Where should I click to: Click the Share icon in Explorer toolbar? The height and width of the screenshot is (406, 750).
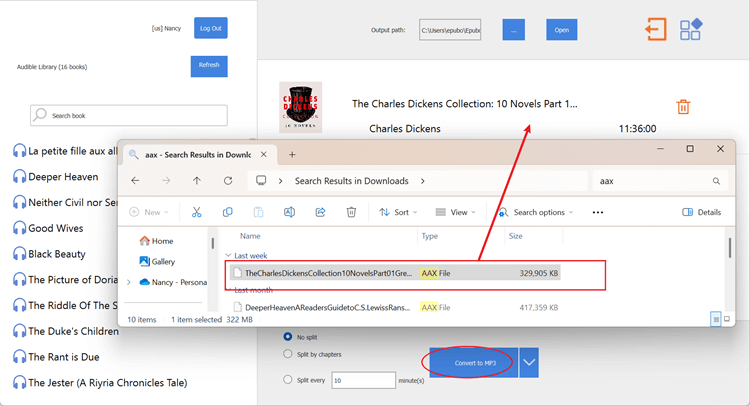(320, 212)
